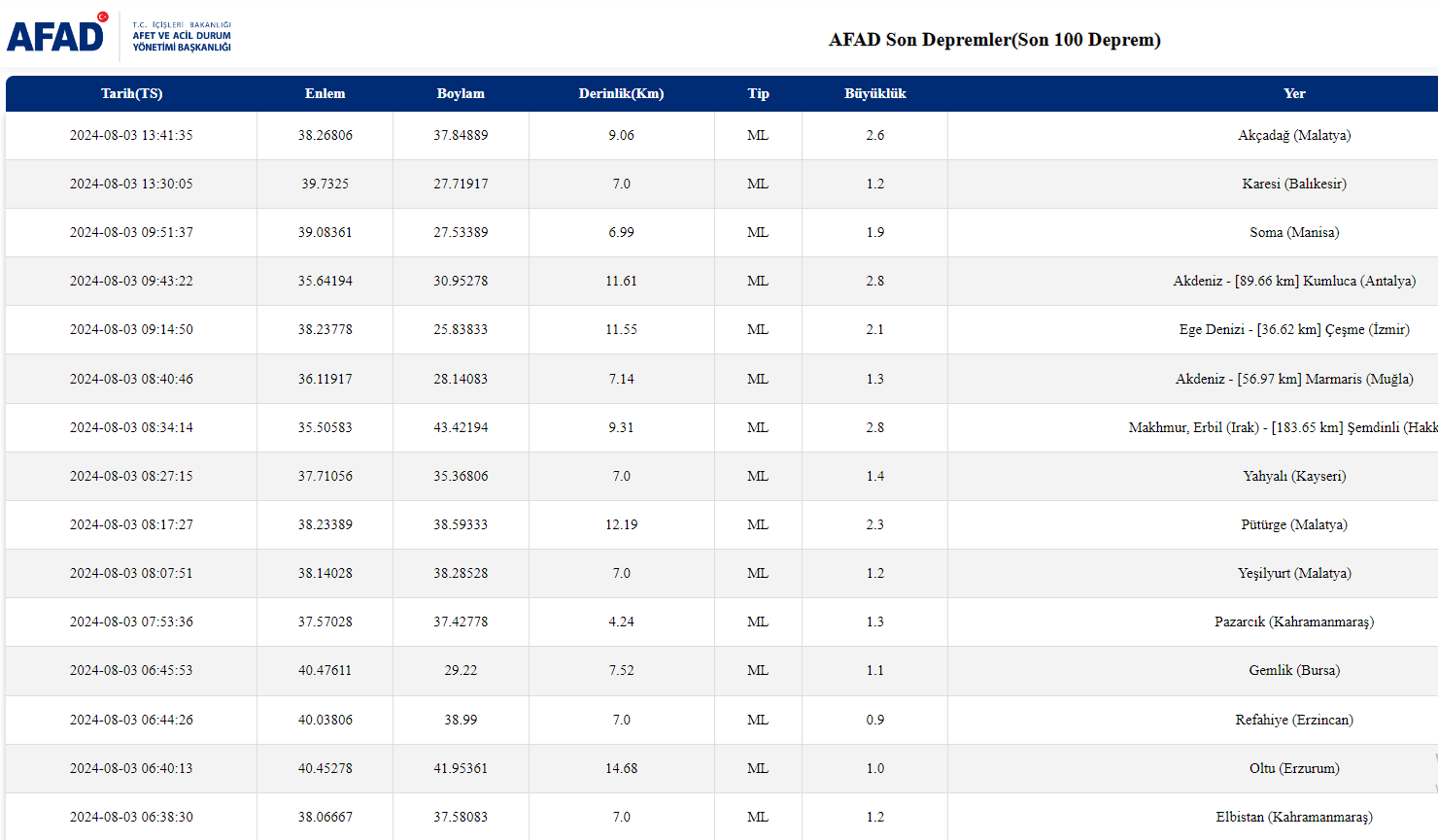Image resolution: width=1438 pixels, height=840 pixels.
Task: Click latitude value 39.7325
Action: [325, 184]
